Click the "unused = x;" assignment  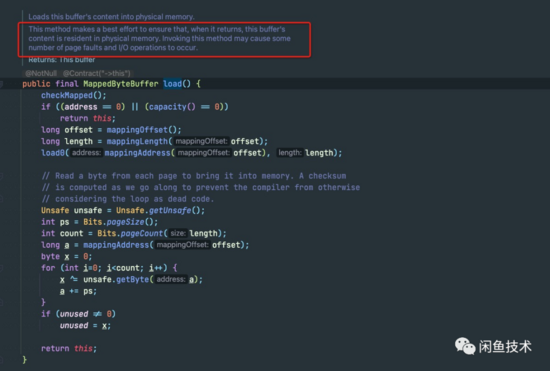point(85,326)
